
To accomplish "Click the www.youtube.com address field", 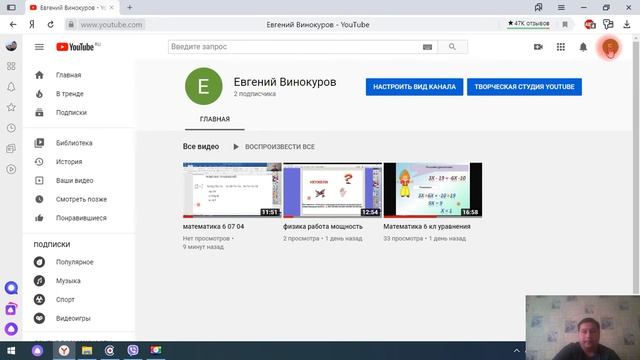I will click(x=111, y=24).
